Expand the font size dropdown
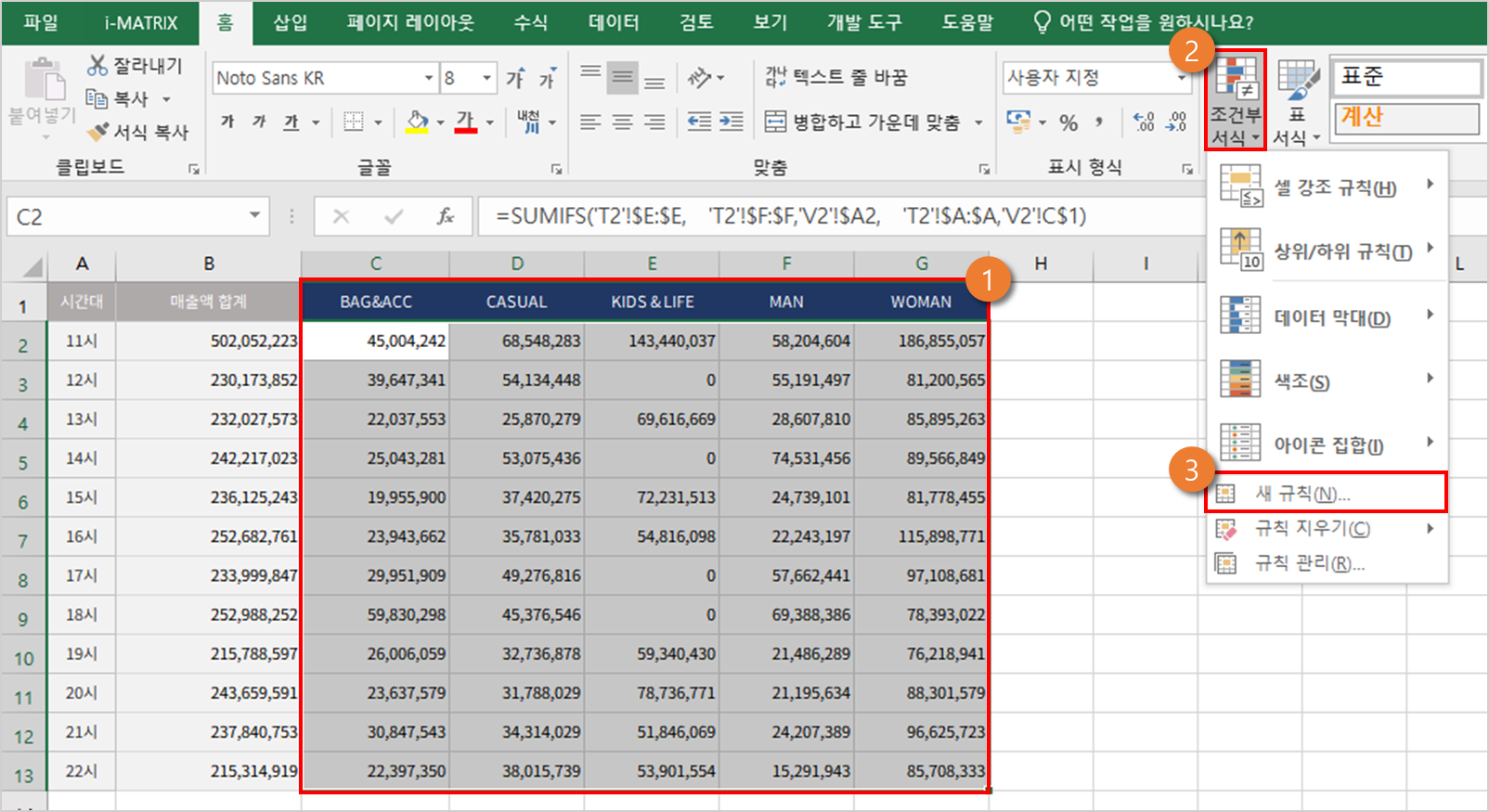Viewport: 1489px width, 812px height. point(486,78)
